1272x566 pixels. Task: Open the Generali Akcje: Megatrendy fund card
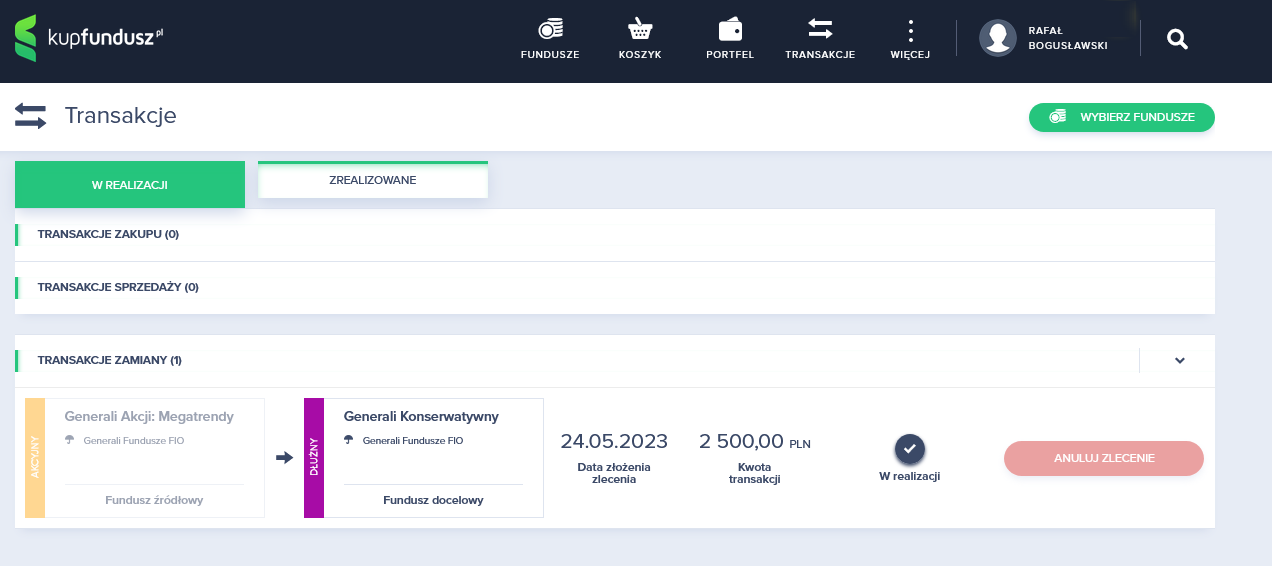coord(145,458)
